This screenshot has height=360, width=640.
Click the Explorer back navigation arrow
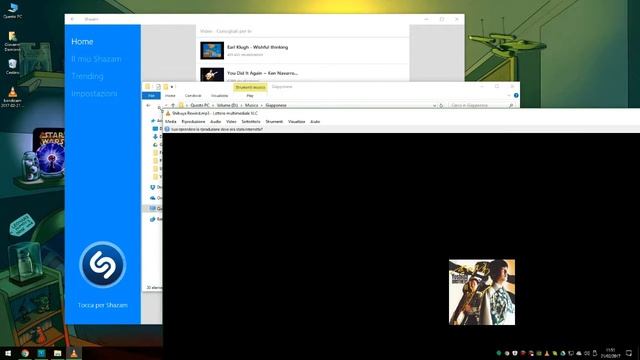point(148,105)
